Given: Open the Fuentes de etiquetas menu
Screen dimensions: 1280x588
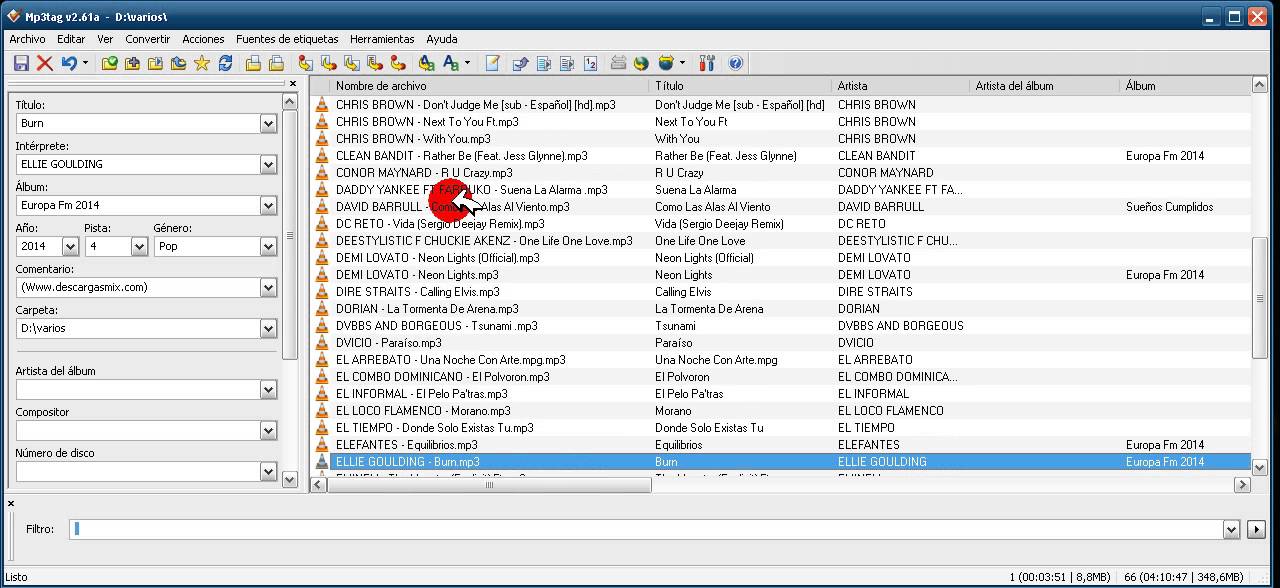Looking at the screenshot, I should pyautogui.click(x=287, y=39).
